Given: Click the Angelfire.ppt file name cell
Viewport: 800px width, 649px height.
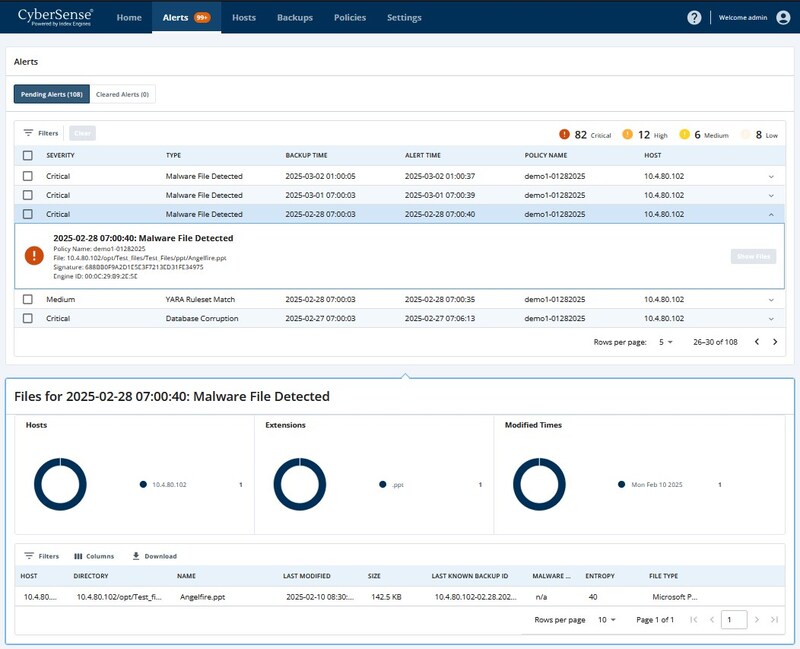Looking at the screenshot, I should (x=203, y=596).
